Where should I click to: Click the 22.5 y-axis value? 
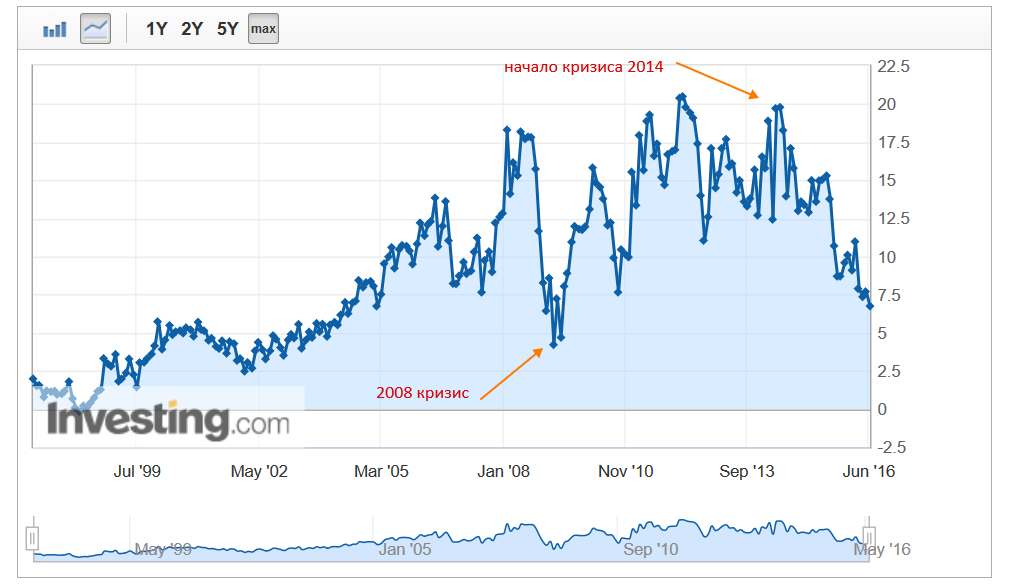pos(893,66)
